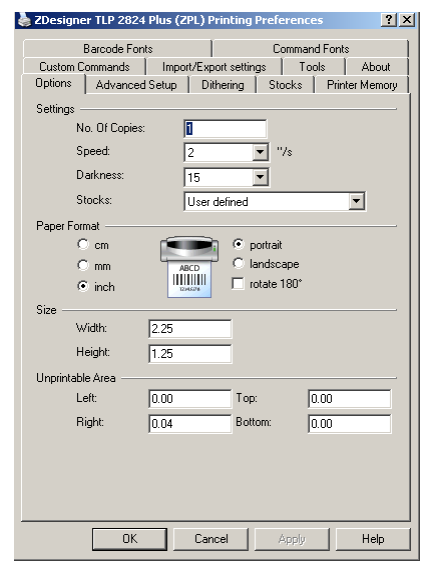Click the Top unprintable area field
Screen dimensions: 435x571
click(x=349, y=399)
